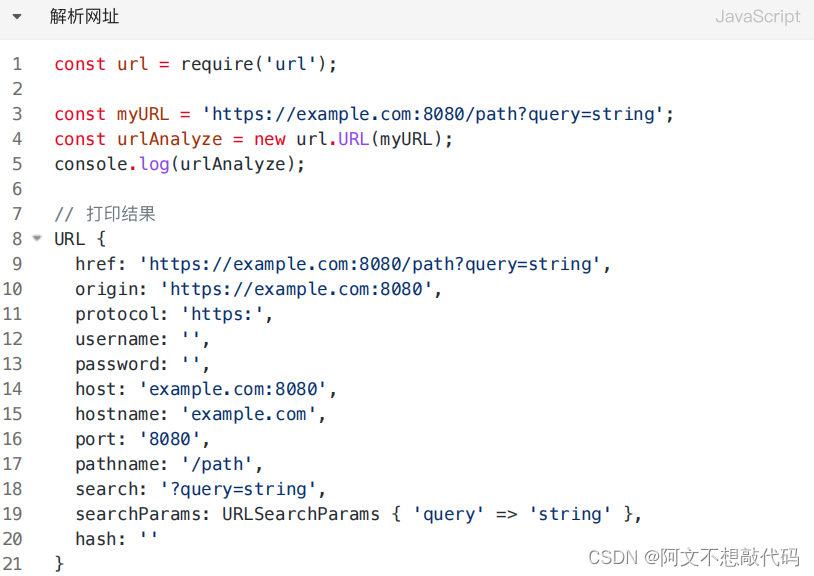Click the protocol: 'https:' line
Screen dimensions: 814x576
coord(174,313)
